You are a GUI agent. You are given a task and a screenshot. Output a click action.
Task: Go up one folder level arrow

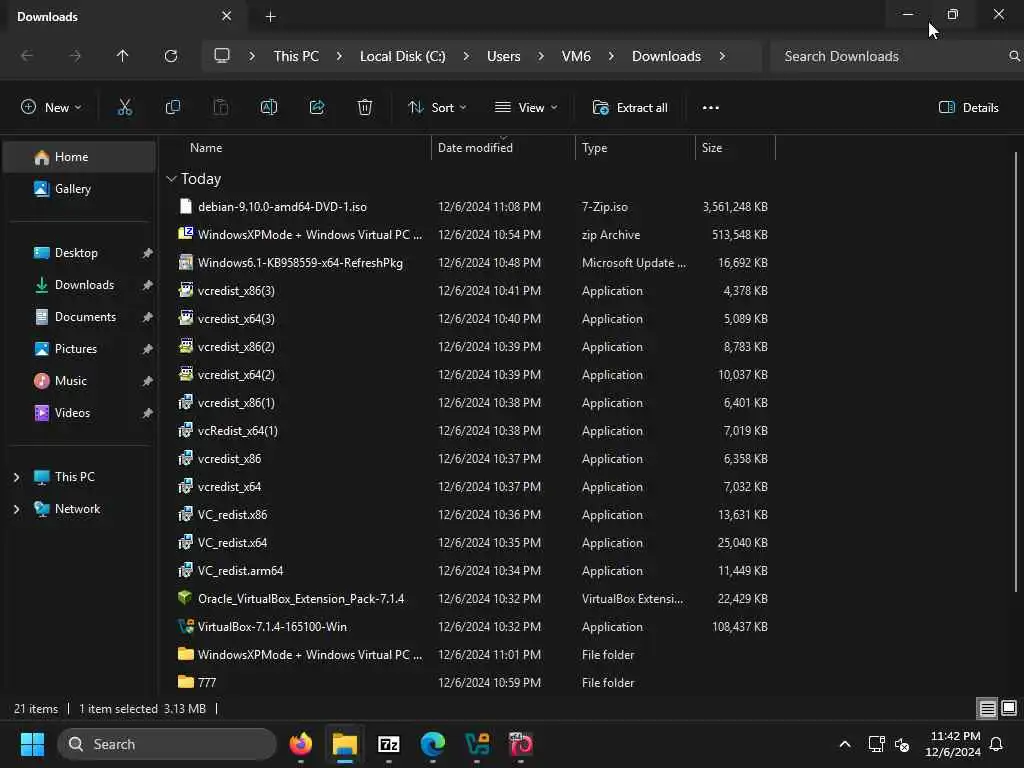pyautogui.click(x=122, y=56)
